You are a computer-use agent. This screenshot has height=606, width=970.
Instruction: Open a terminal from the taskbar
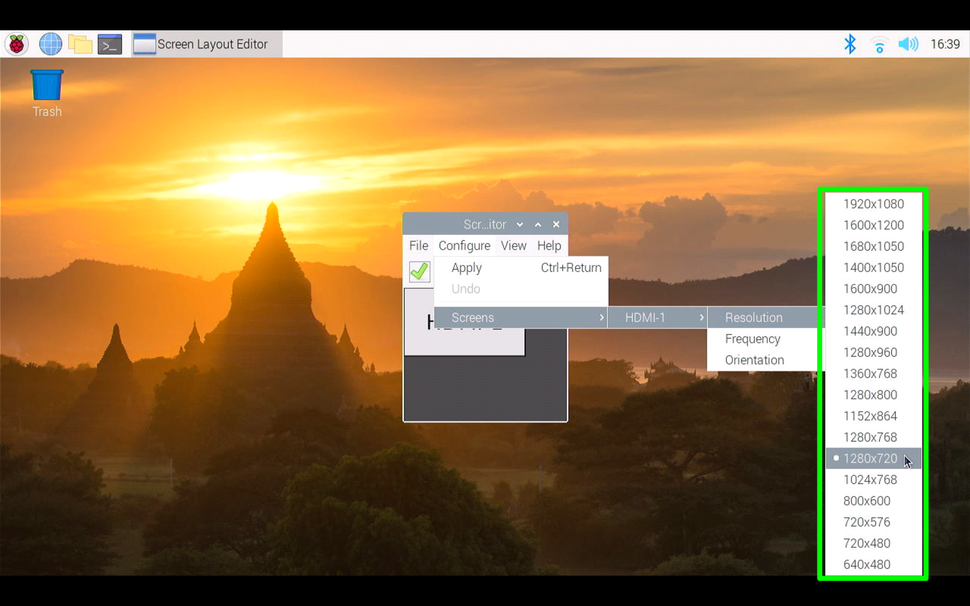108,43
